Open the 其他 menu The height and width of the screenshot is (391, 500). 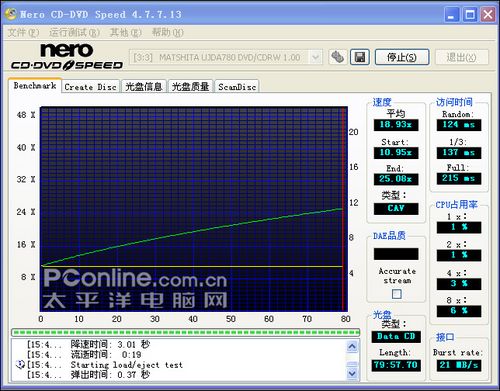[x=126, y=32]
